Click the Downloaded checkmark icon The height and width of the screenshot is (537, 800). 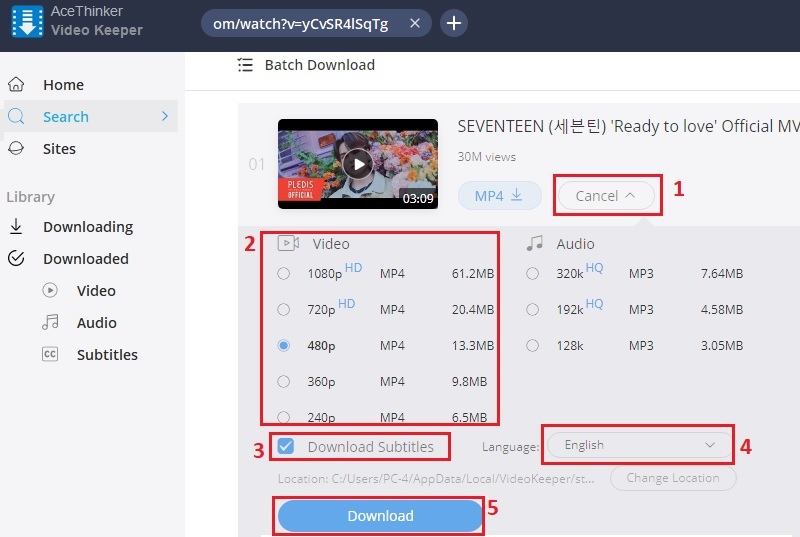[16, 259]
